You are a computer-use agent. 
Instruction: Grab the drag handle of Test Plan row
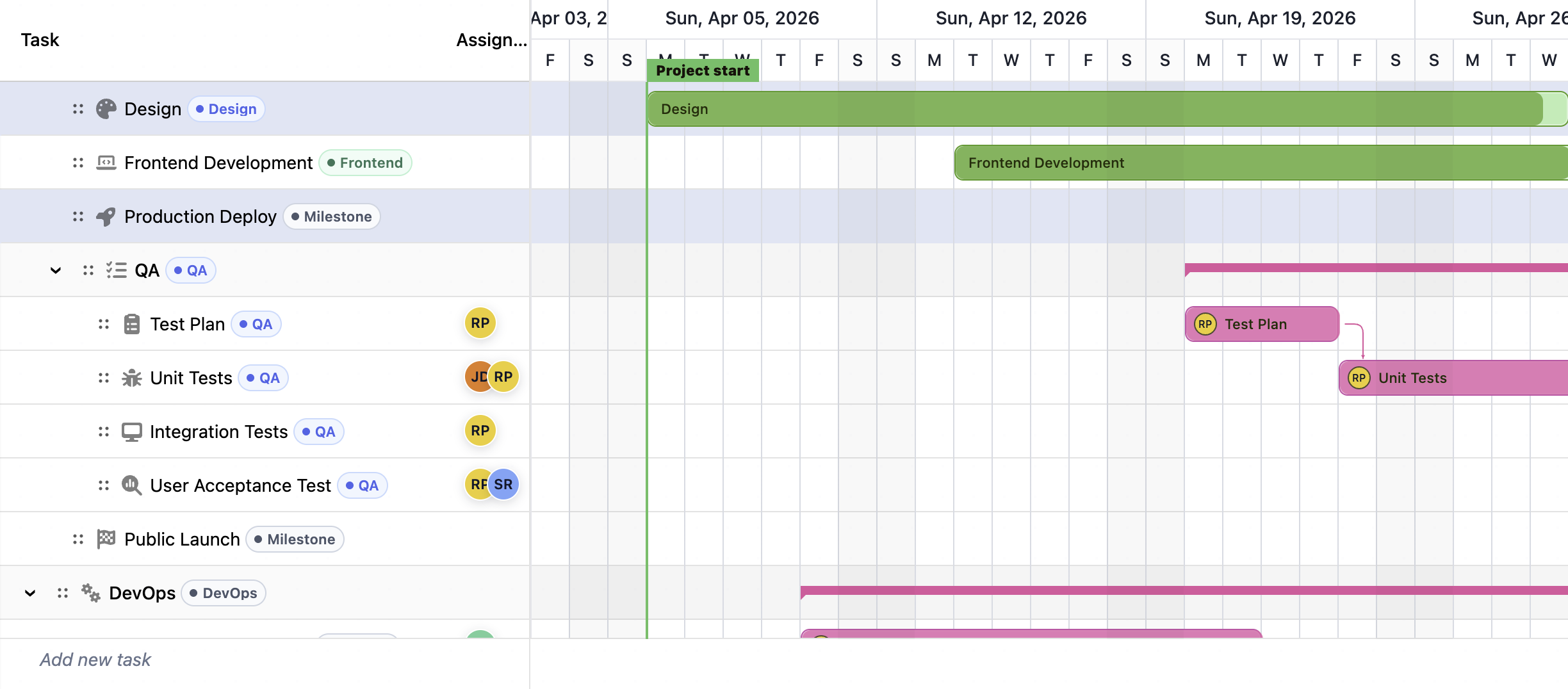pos(104,324)
